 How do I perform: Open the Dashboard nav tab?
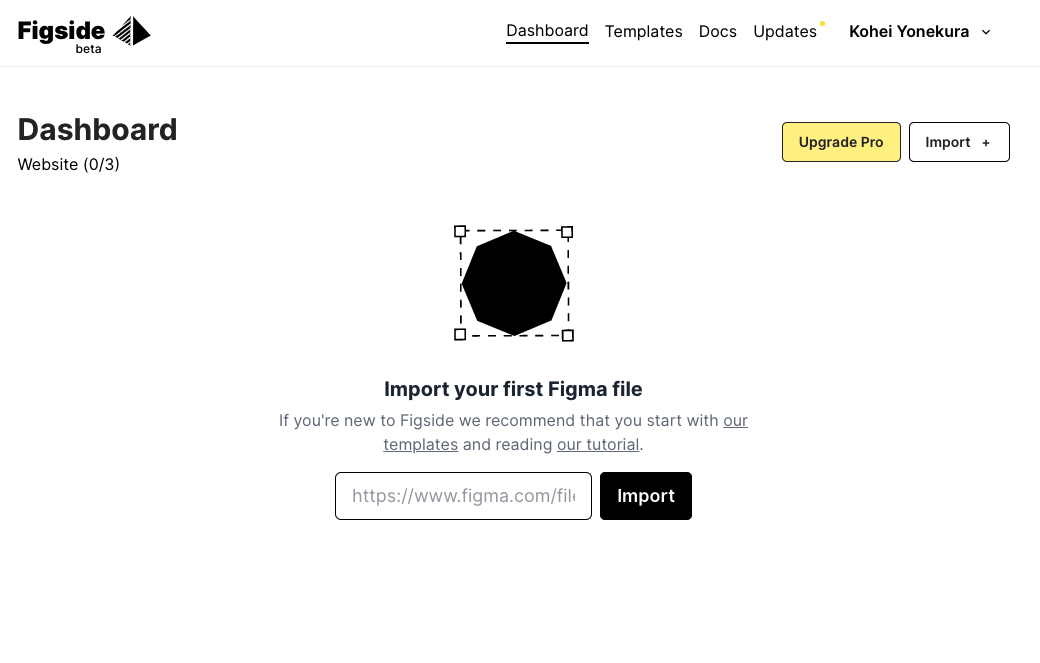[x=547, y=31]
